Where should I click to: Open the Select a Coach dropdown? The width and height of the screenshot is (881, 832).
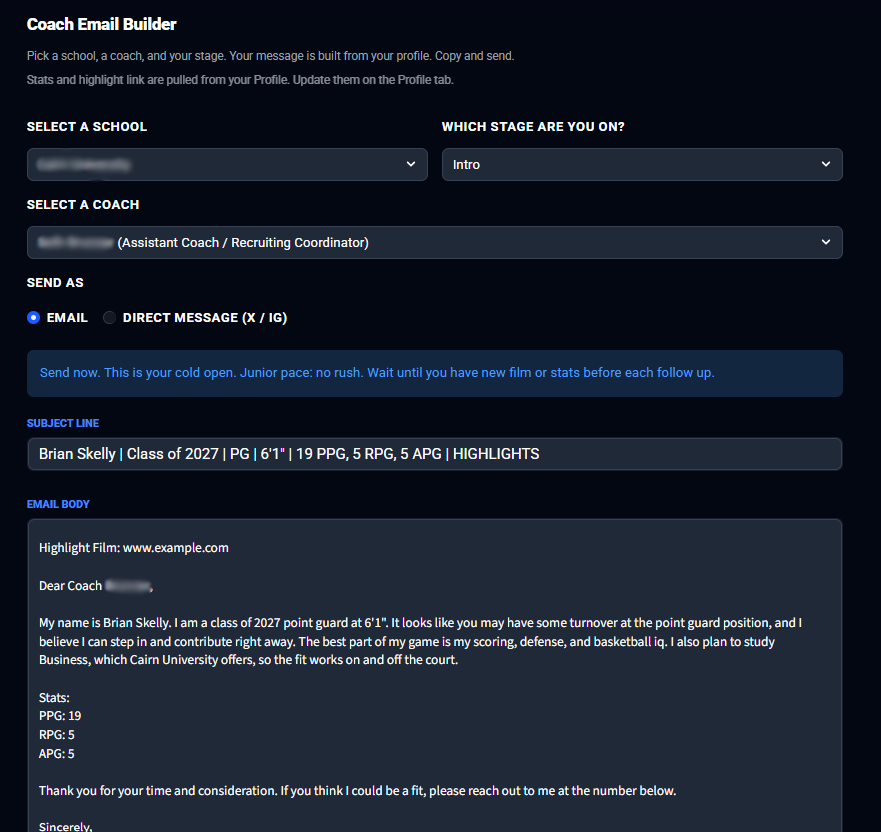pyautogui.click(x=434, y=243)
